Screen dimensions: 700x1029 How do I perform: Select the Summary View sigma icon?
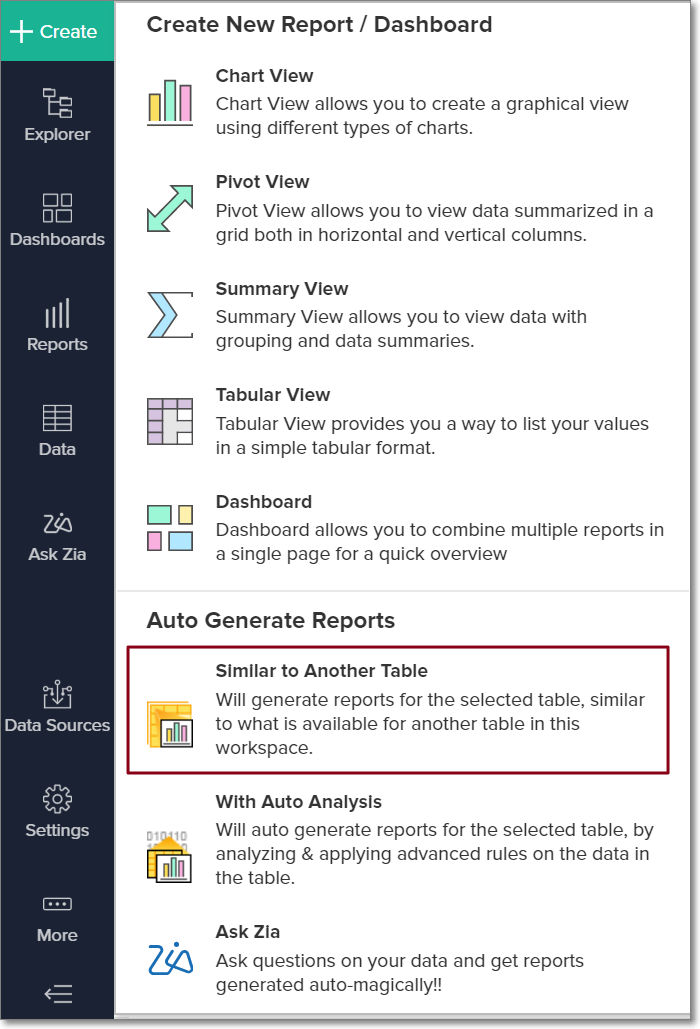click(x=170, y=315)
